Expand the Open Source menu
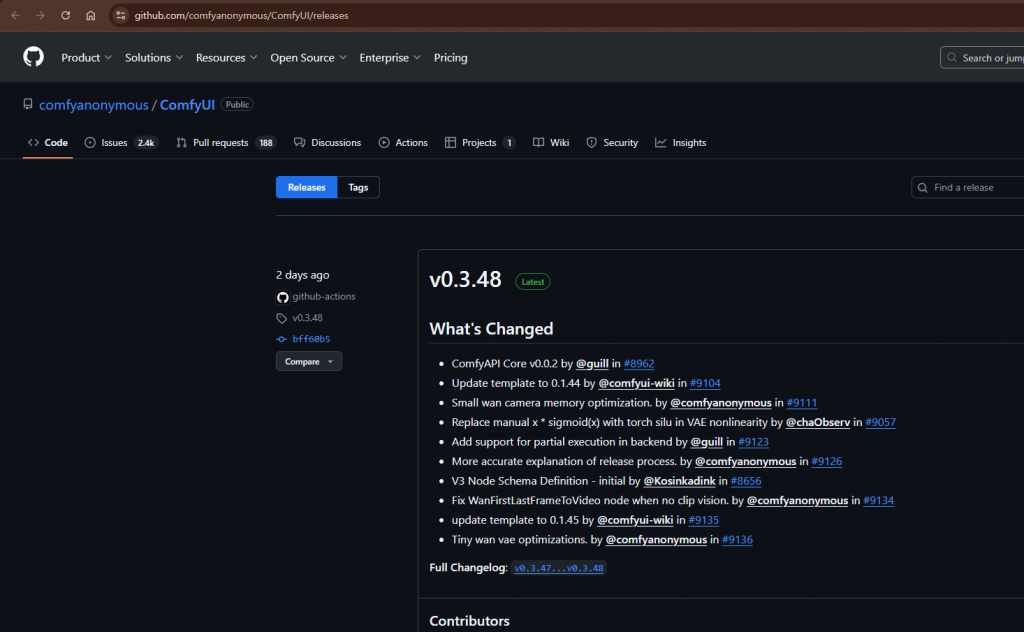 (x=308, y=57)
